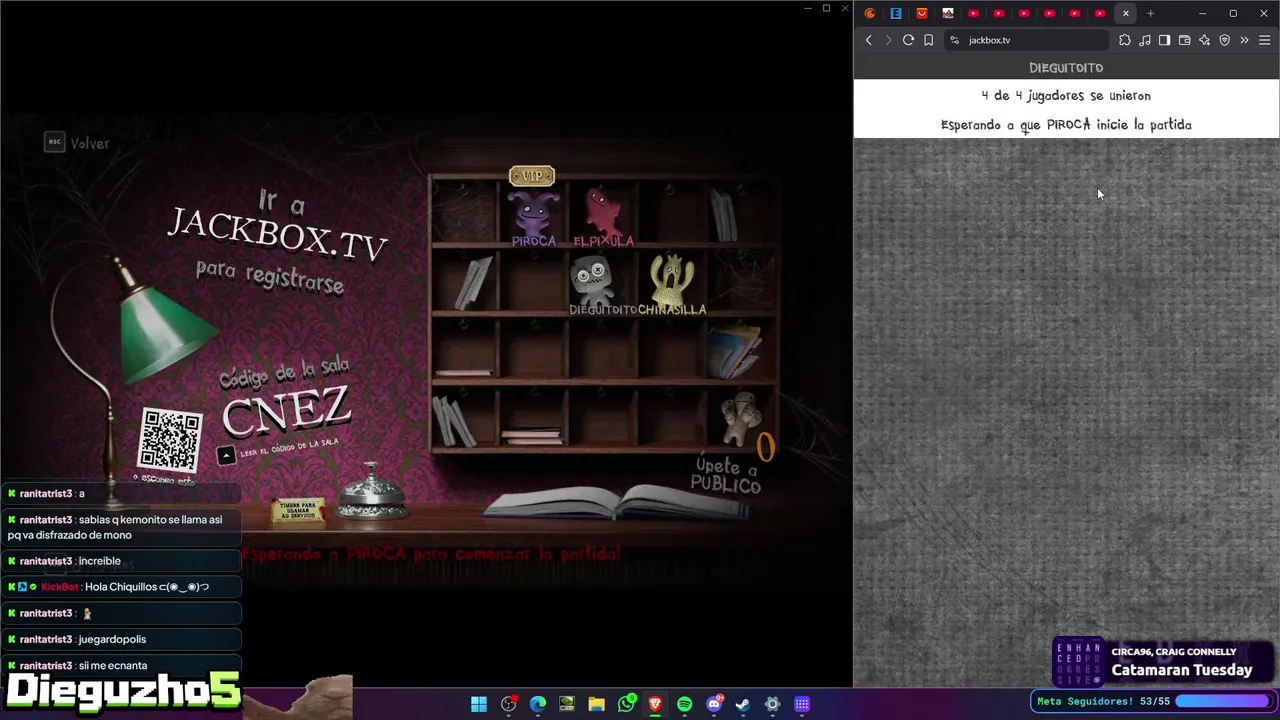
Task: Go back in the Brave browser
Action: [x=868, y=40]
